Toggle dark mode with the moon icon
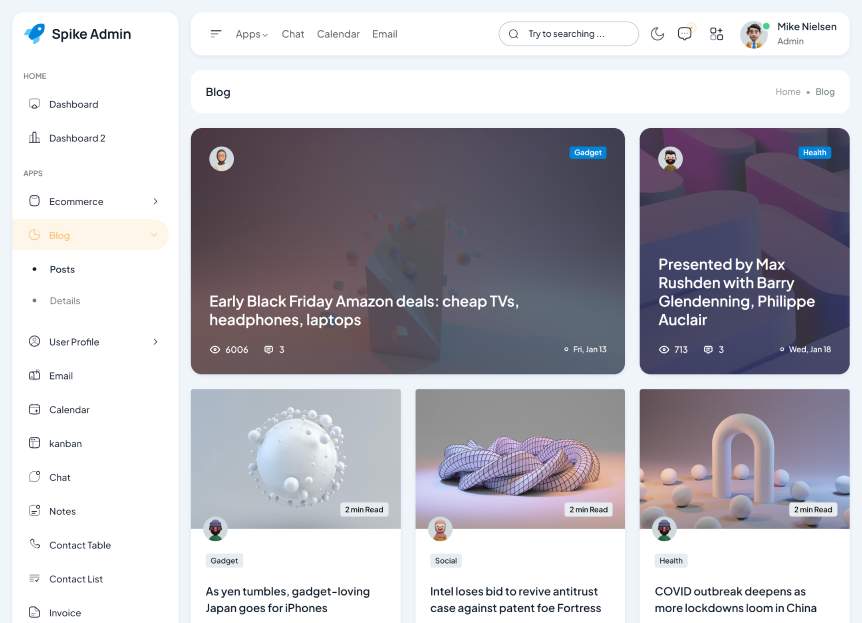Image resolution: width=862 pixels, height=623 pixels. (657, 34)
